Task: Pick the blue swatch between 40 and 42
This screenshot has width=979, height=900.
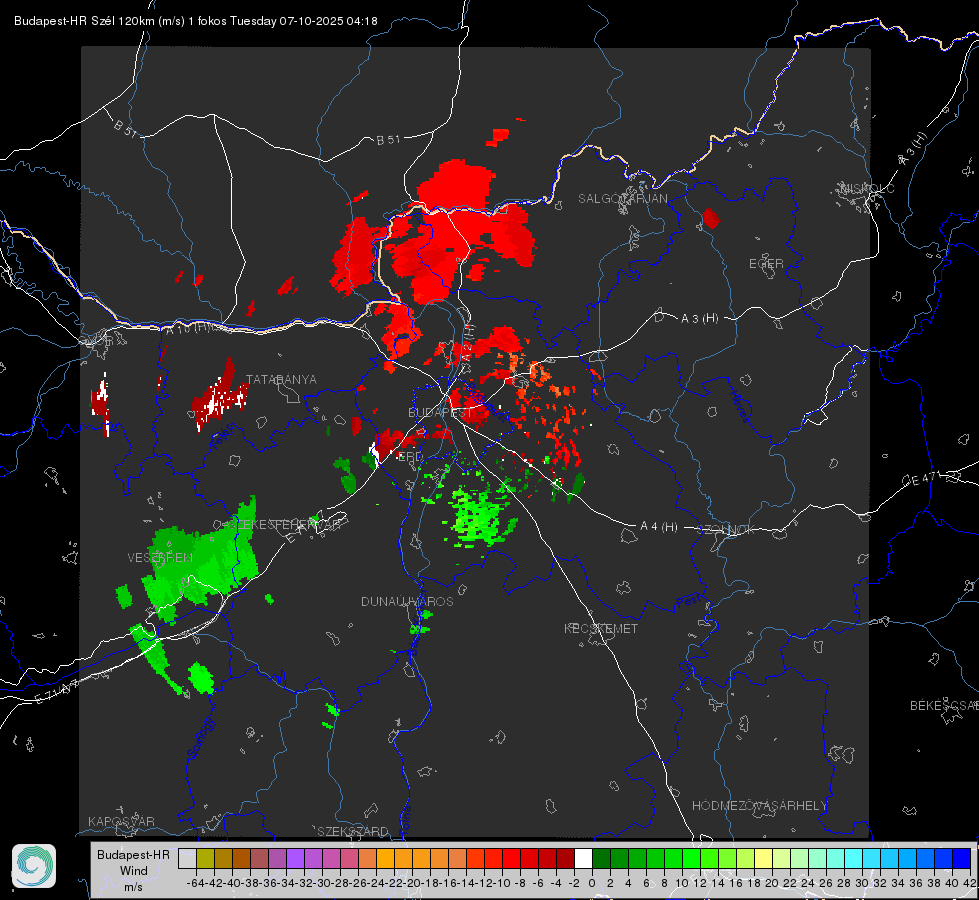Action: [962, 858]
